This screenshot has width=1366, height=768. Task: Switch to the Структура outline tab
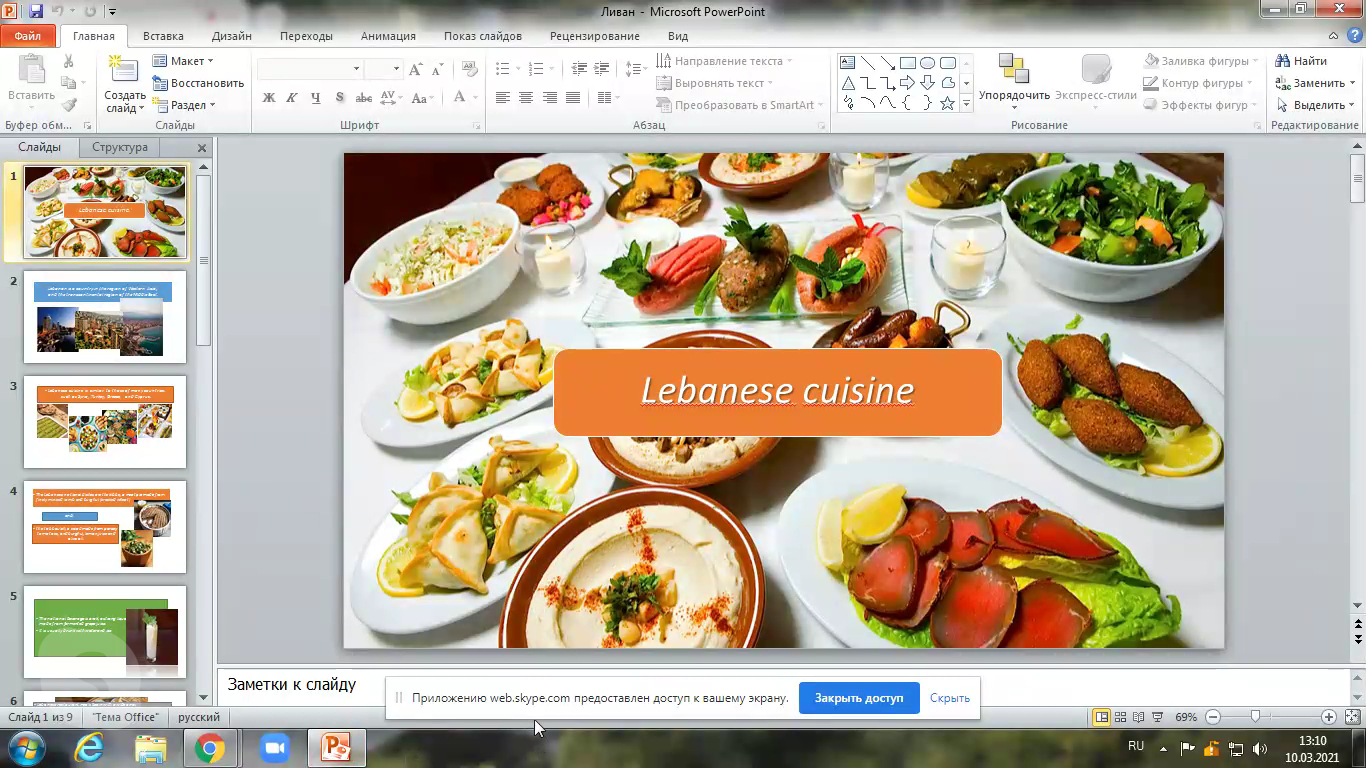119,147
